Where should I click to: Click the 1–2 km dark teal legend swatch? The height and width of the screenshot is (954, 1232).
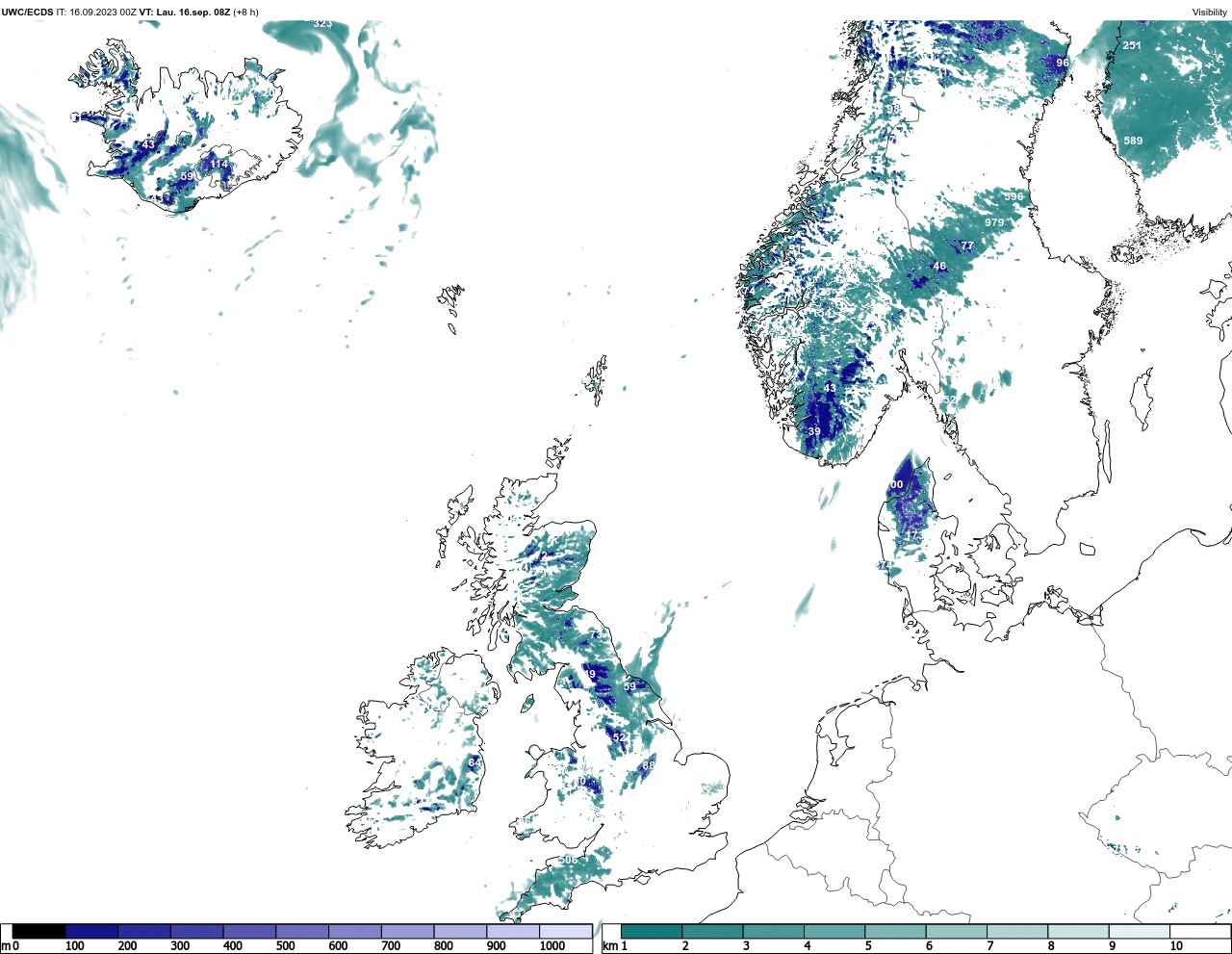tap(652, 931)
